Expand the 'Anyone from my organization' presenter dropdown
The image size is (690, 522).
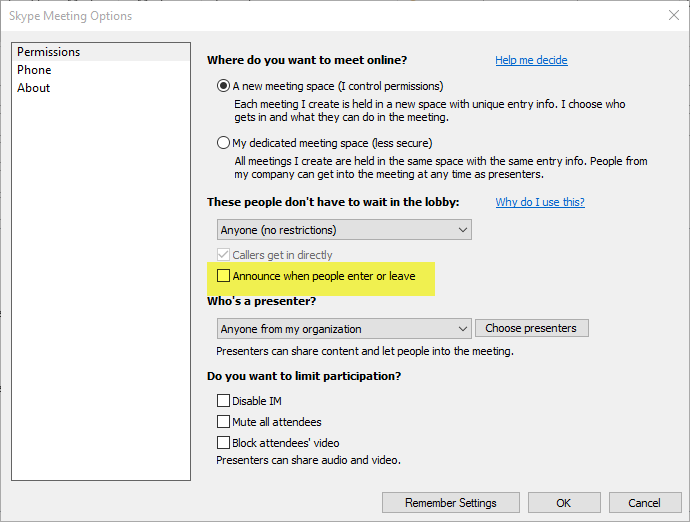tap(344, 328)
